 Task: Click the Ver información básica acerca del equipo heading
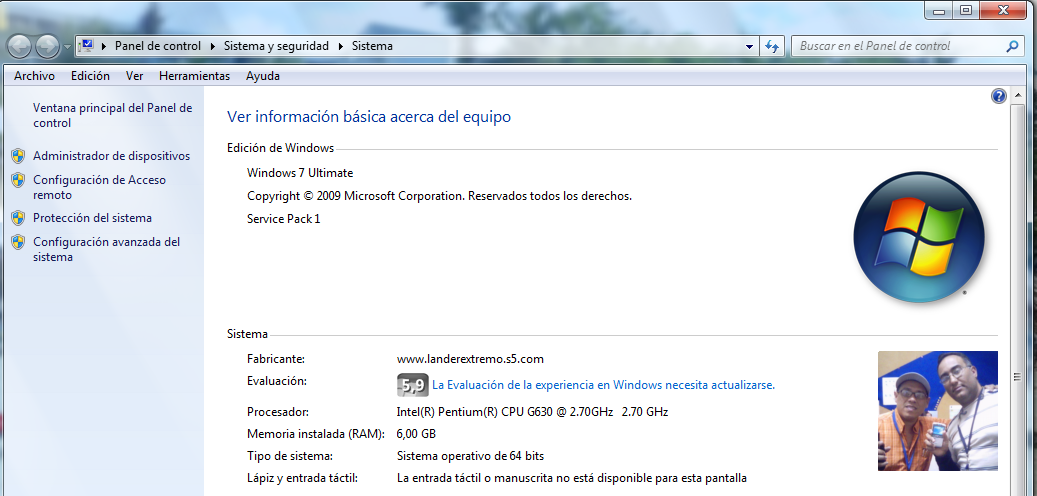click(x=369, y=117)
